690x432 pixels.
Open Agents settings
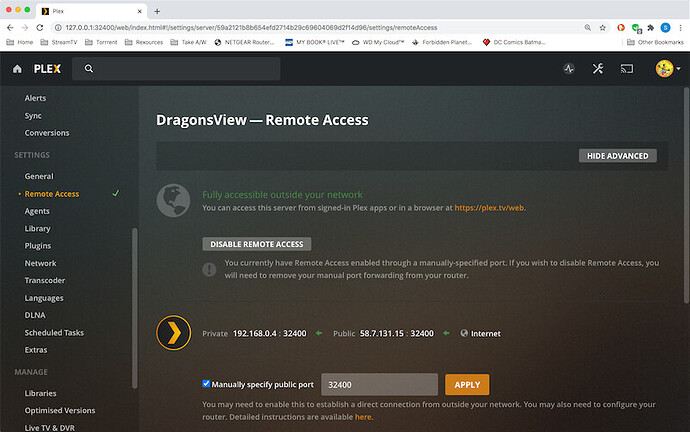click(x=37, y=211)
